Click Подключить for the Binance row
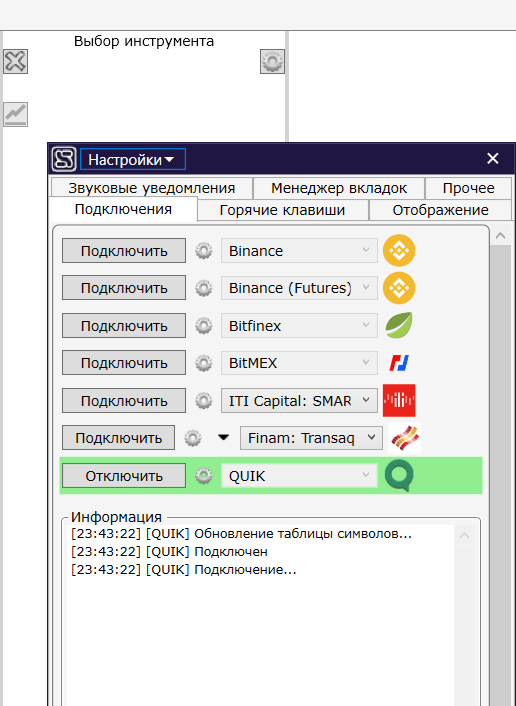The height and width of the screenshot is (706, 516). click(x=124, y=251)
